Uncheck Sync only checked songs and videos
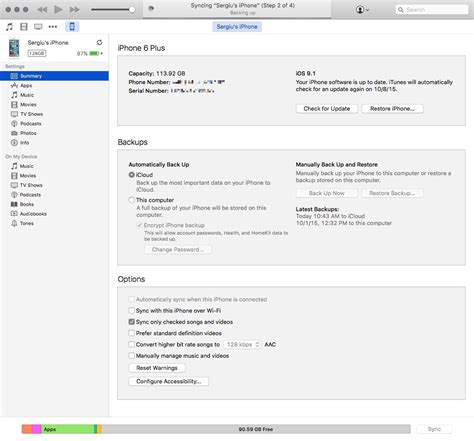474x441 pixels. click(x=132, y=322)
